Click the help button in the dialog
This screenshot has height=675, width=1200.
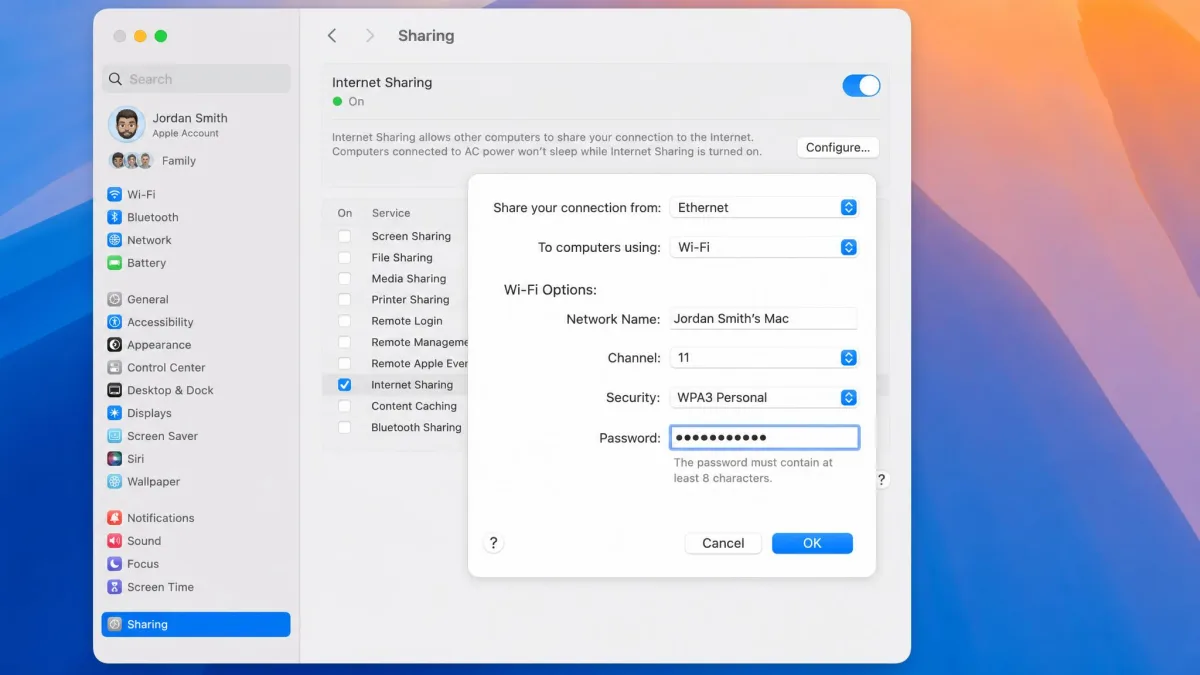point(493,543)
